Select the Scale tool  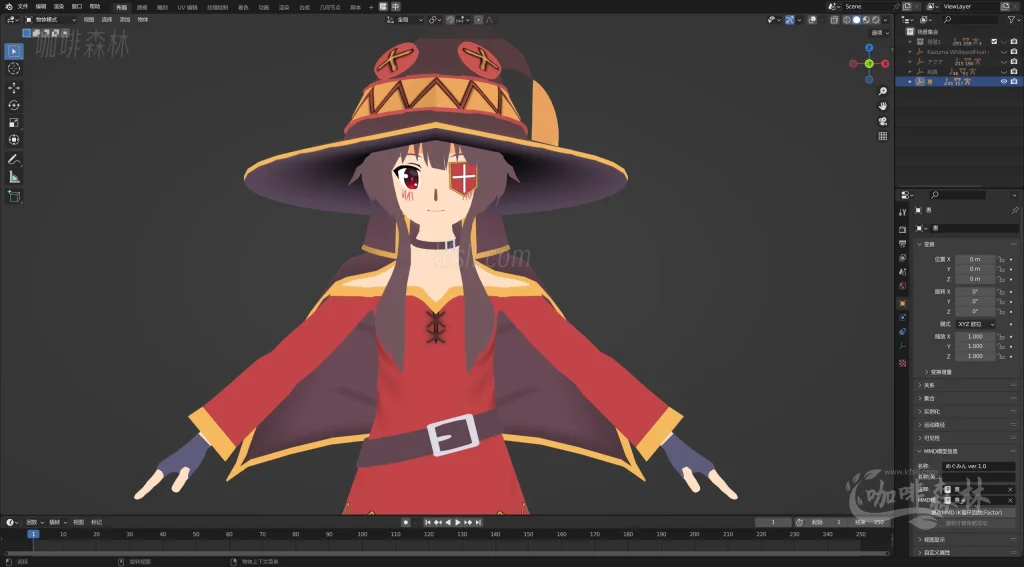click(14, 123)
